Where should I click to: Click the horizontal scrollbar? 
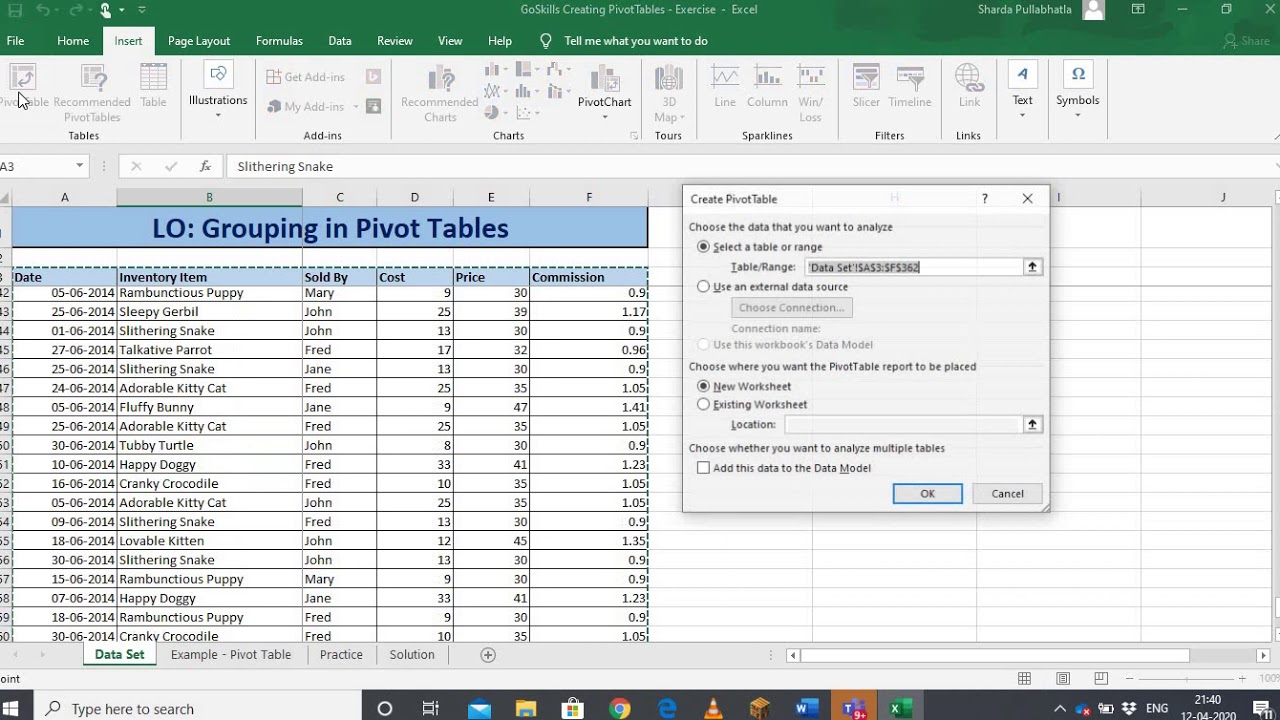(995, 656)
